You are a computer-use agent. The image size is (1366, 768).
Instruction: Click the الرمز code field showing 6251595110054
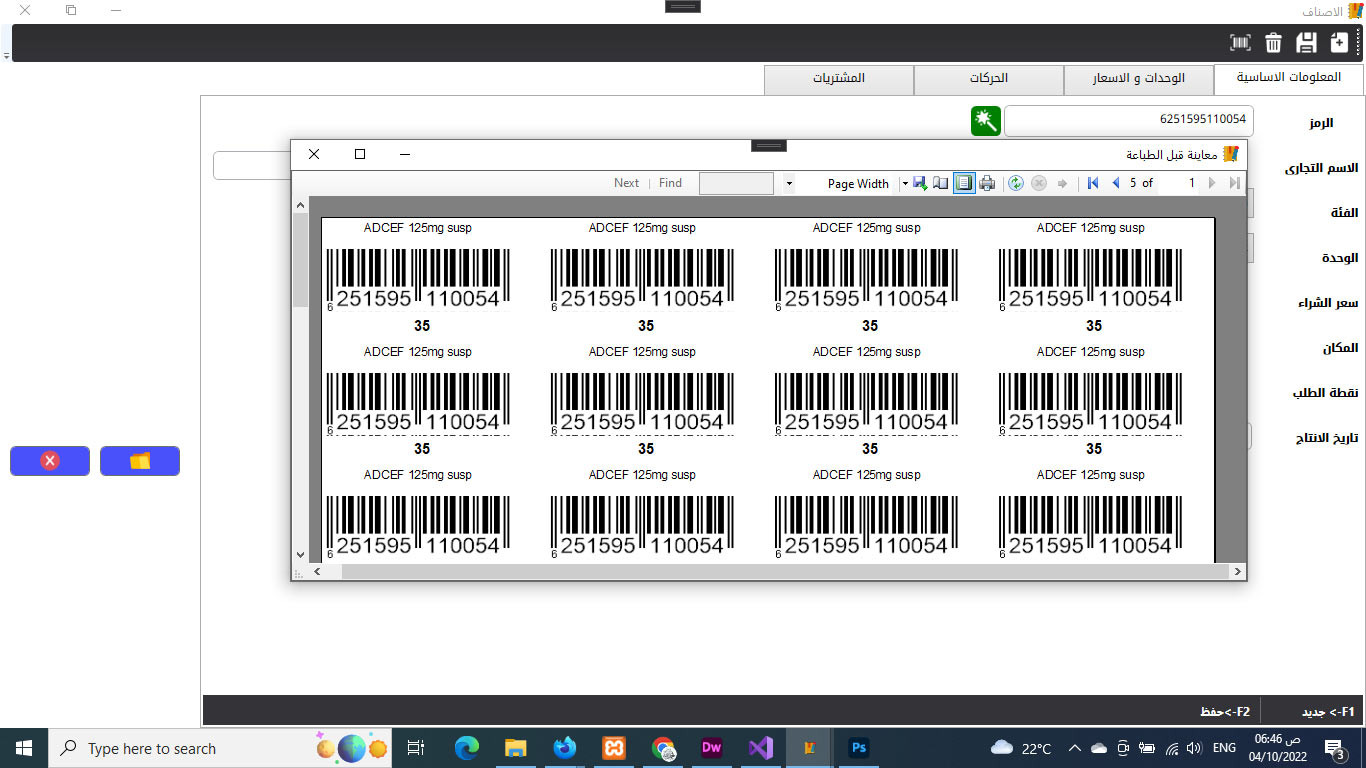(1128, 120)
